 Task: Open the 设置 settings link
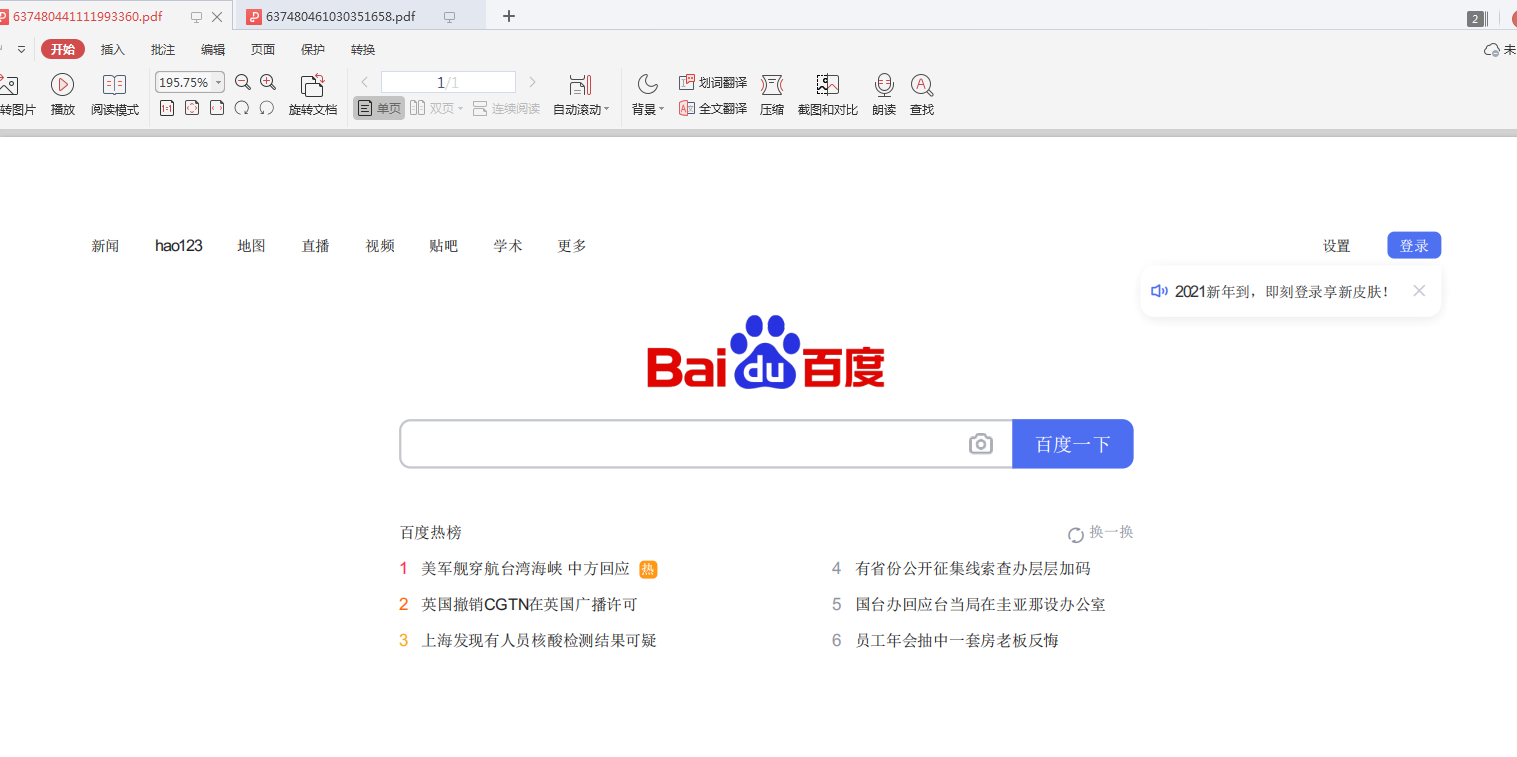(x=1336, y=246)
